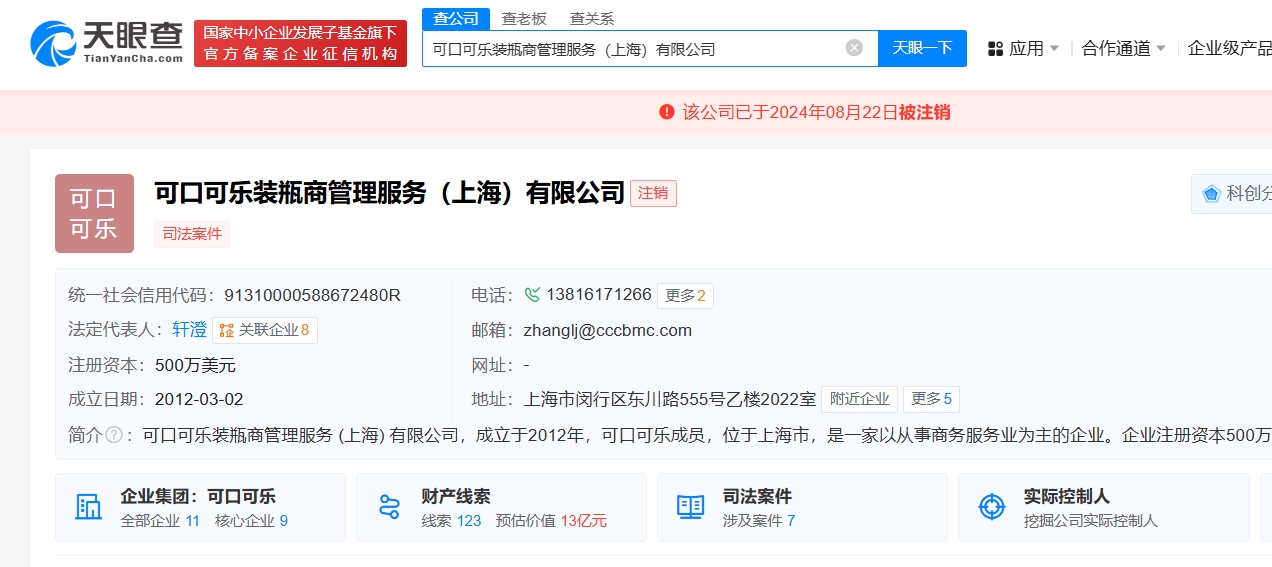Switch to the 查关系 search tab
1272x567 pixels.
click(x=592, y=18)
